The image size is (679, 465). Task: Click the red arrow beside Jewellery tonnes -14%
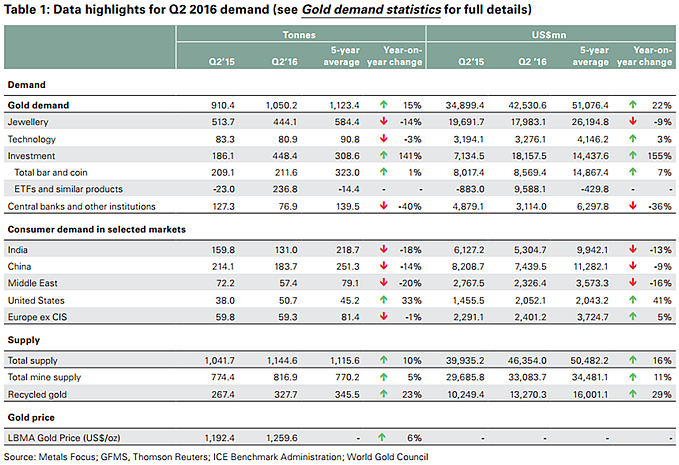pos(384,121)
